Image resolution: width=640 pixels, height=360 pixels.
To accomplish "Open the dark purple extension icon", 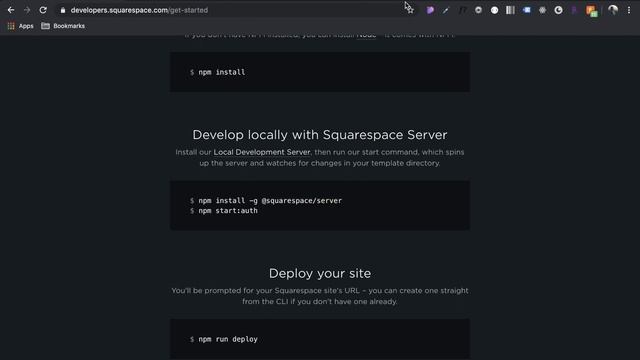I will [574, 10].
